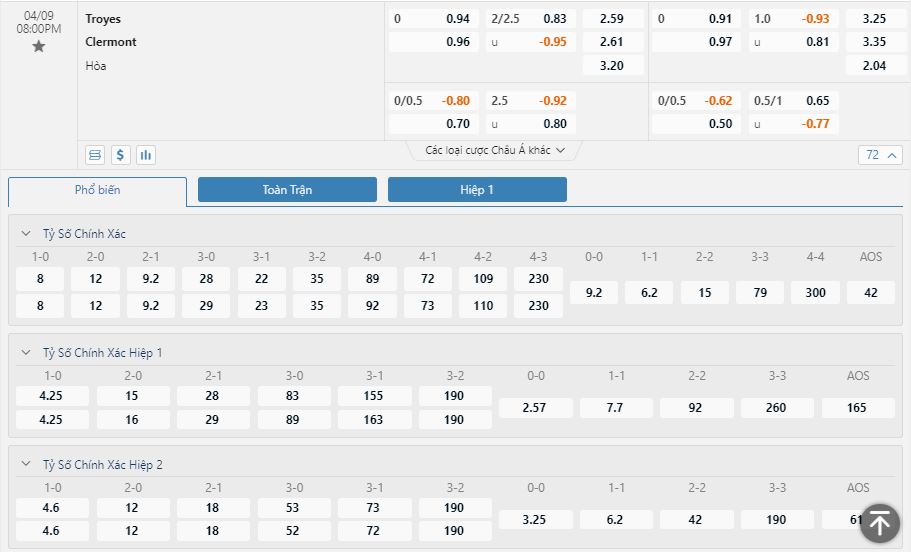Collapse Tỷ Số Chính Xác Hiệp 1 section

point(26,353)
